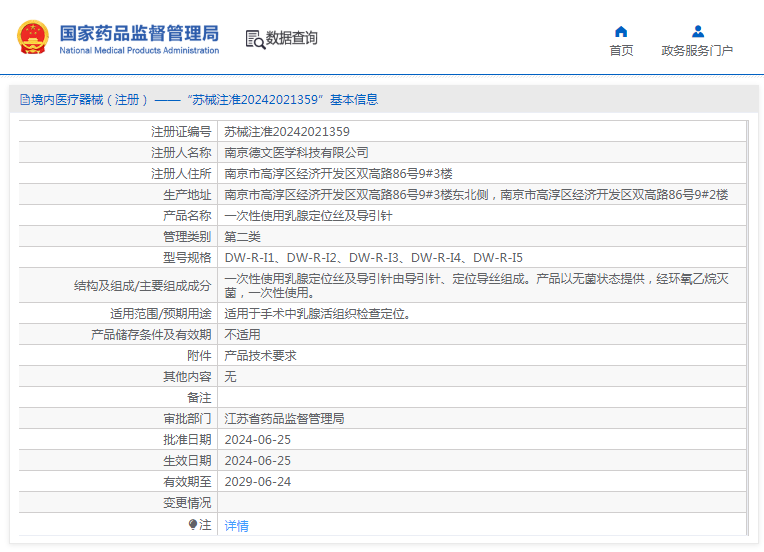Click the bulb icon beside 注
Image resolution: width=764 pixels, height=552 pixels.
[193, 525]
